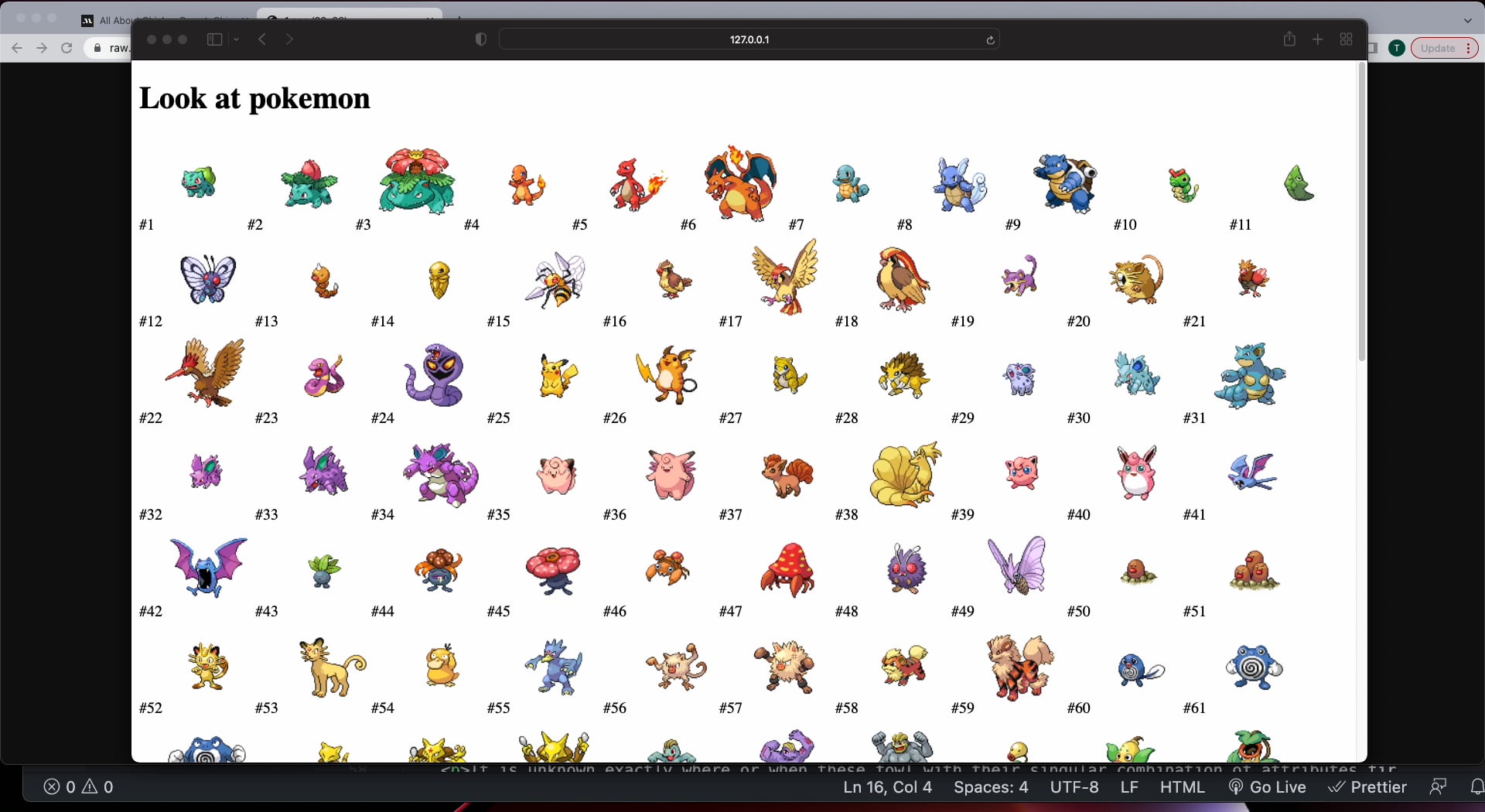
Task: Select the Pikachu sprite labeled #25
Action: click(556, 375)
